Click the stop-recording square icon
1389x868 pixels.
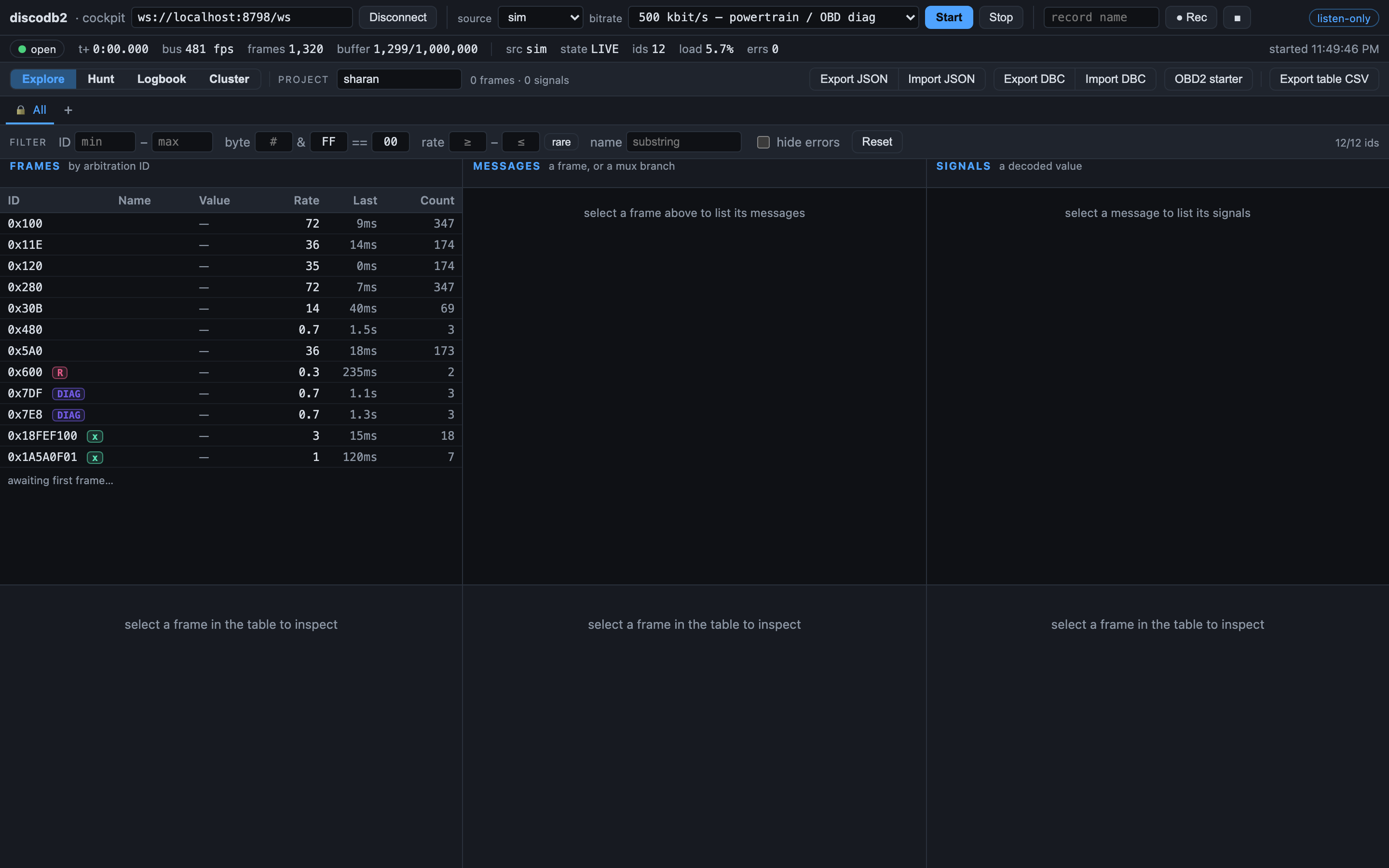[x=1237, y=17]
